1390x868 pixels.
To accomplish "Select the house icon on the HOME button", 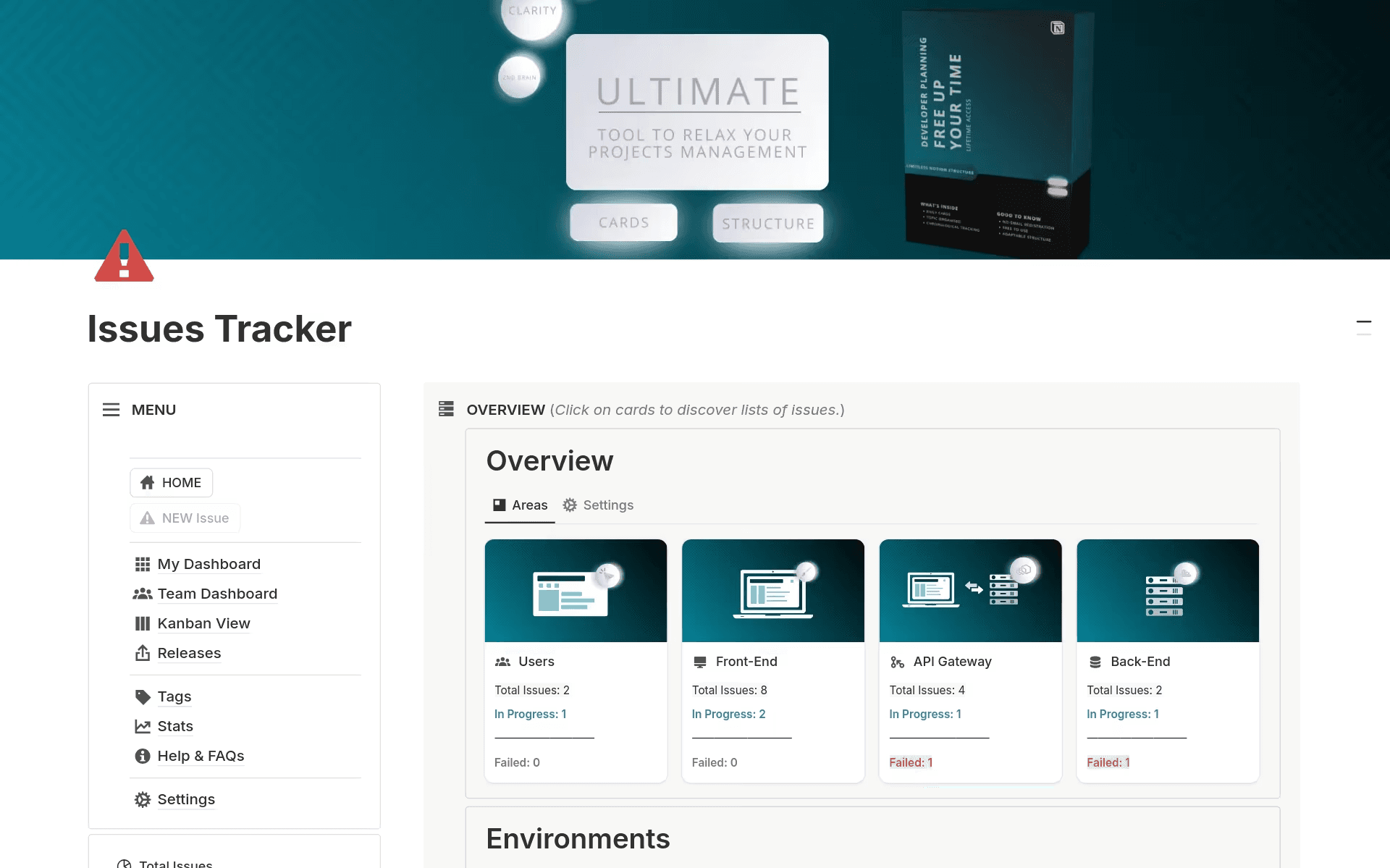I will pos(148,482).
